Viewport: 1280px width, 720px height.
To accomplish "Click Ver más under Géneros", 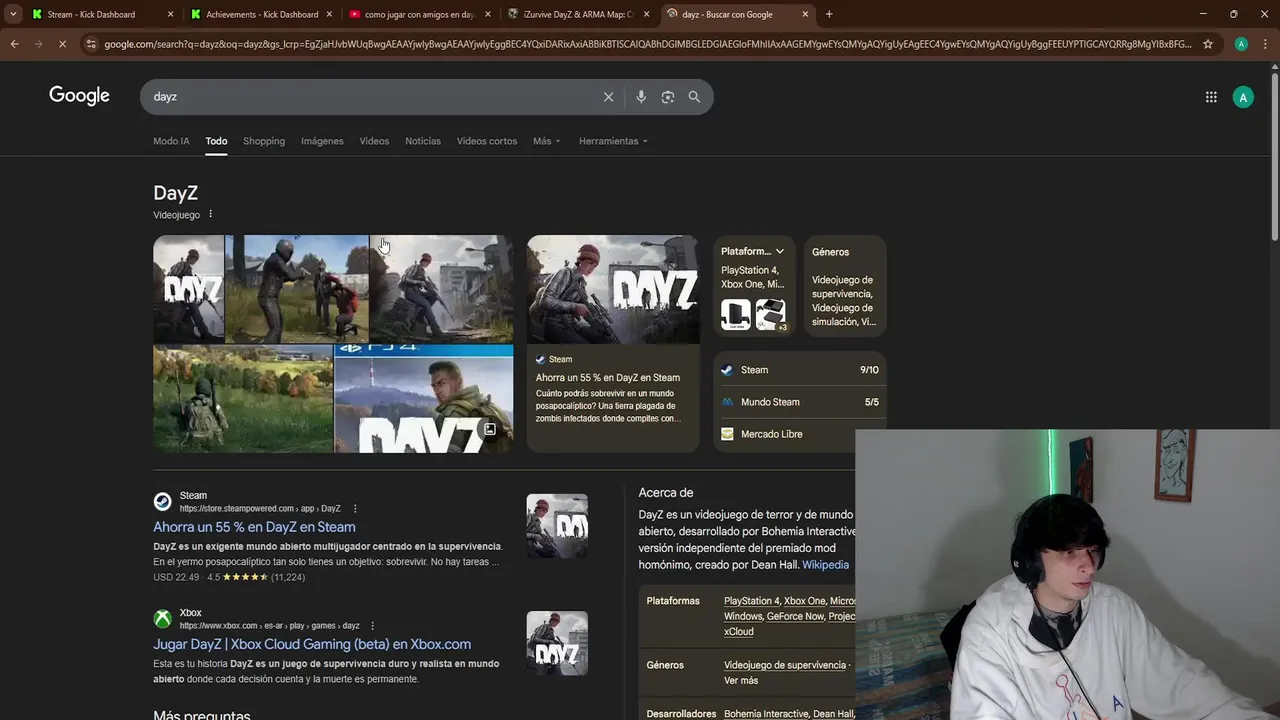I will [x=741, y=680].
